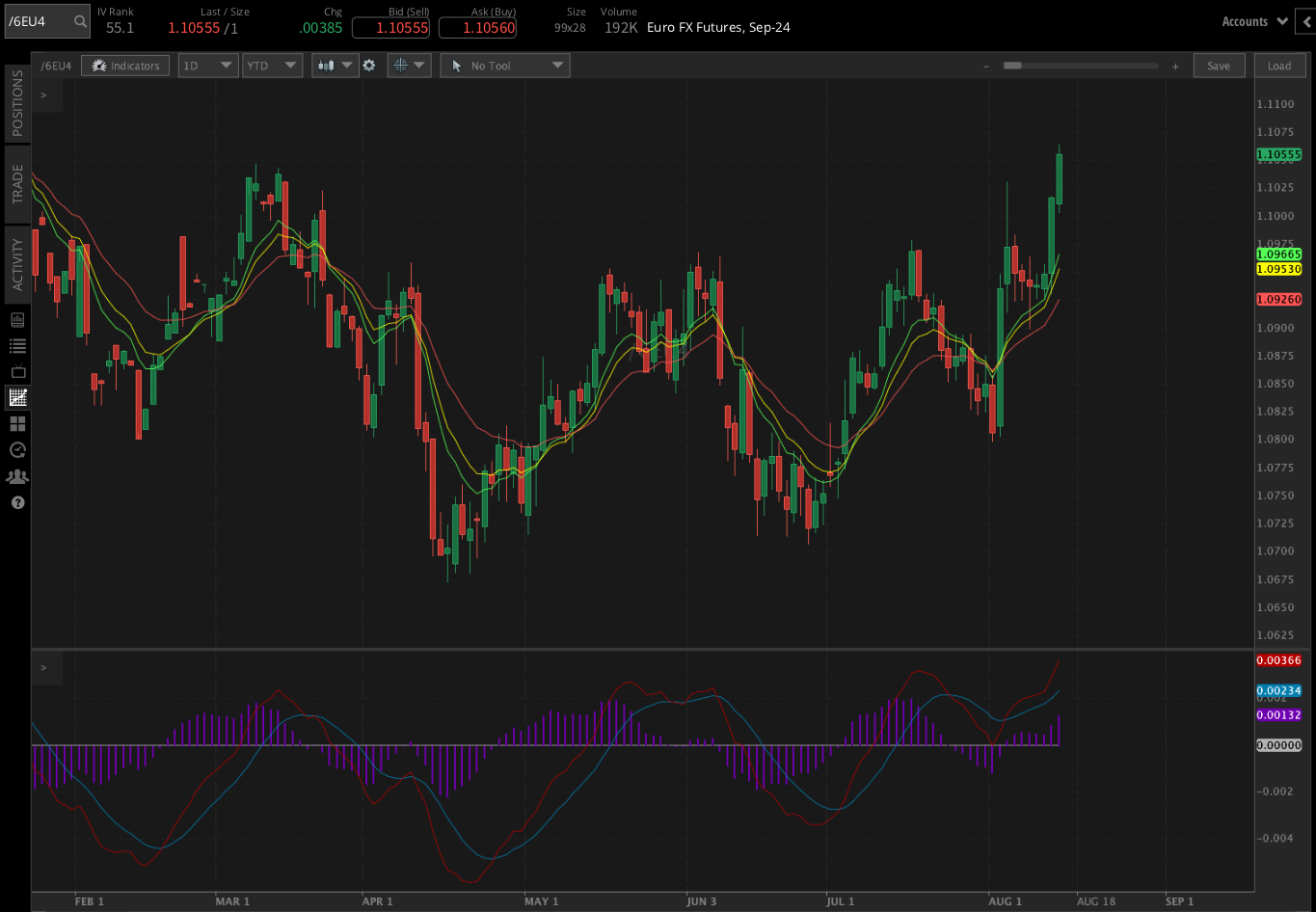Click the Save chart button
The height and width of the screenshot is (912, 1316).
tap(1219, 65)
